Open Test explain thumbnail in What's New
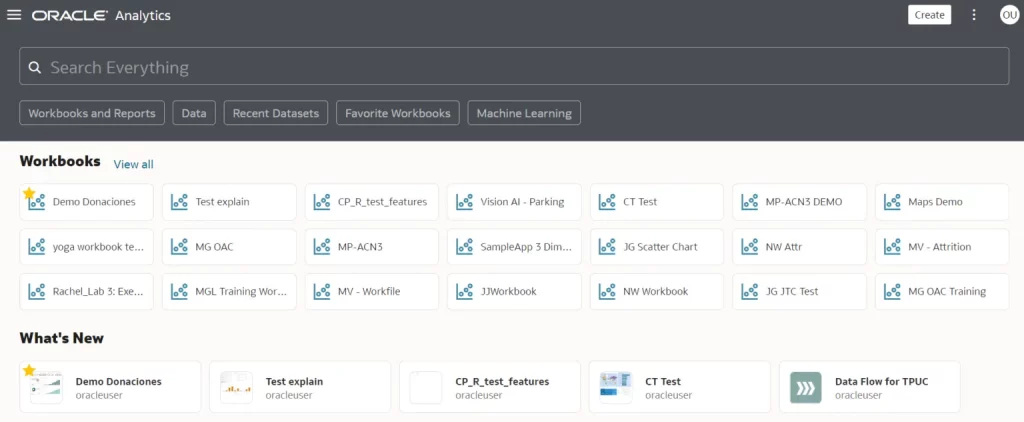Viewport: 1024px width, 422px height. click(x=236, y=387)
